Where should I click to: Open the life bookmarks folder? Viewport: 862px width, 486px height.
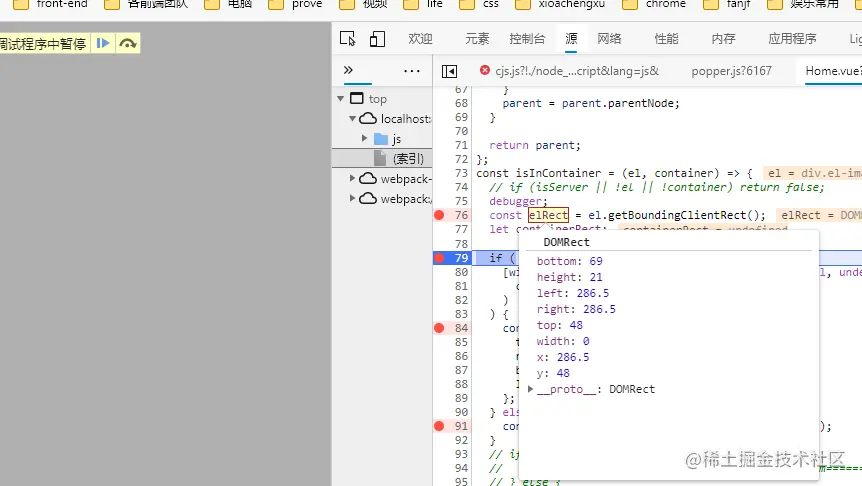coord(423,4)
